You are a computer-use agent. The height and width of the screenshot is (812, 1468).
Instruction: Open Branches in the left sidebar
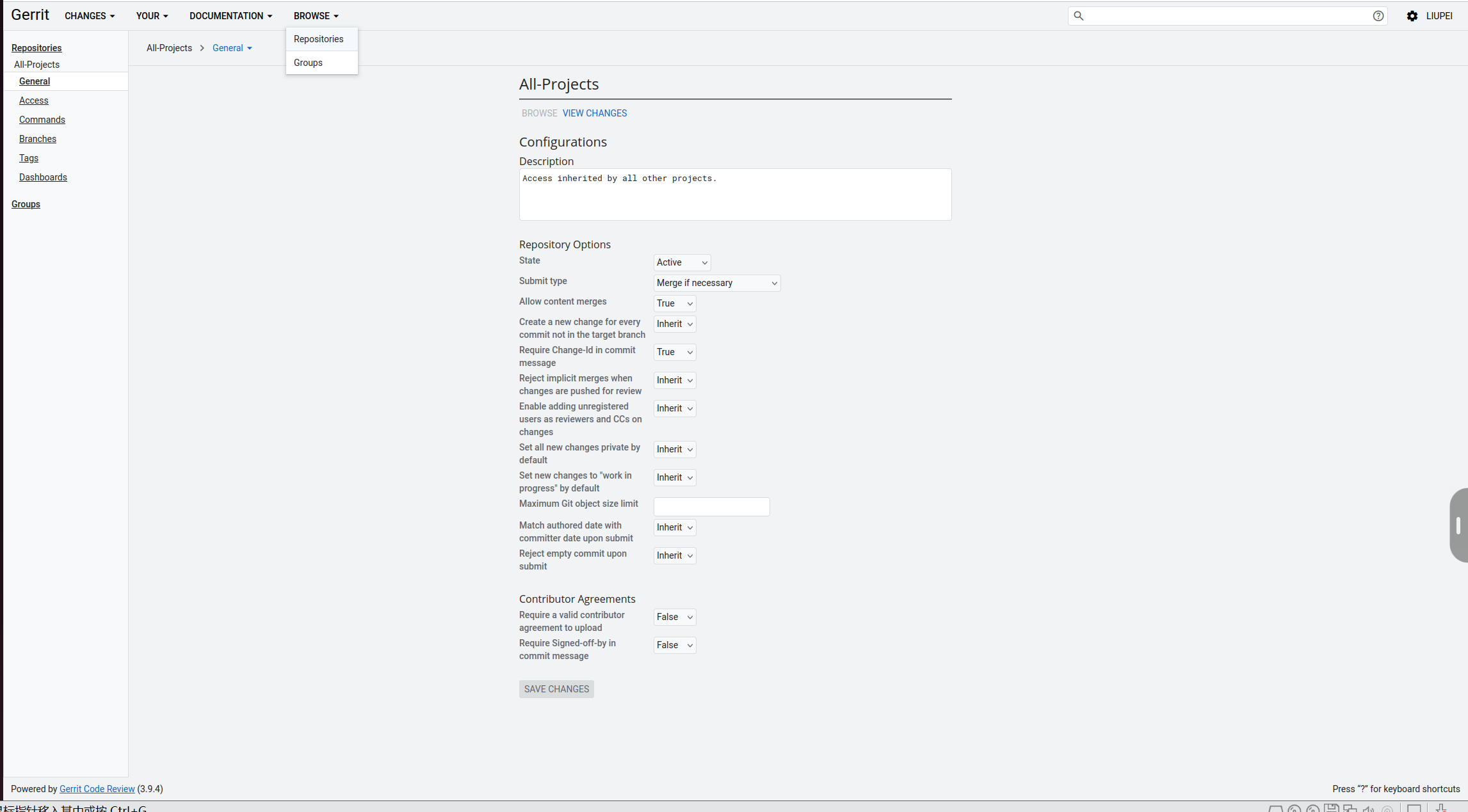click(38, 139)
